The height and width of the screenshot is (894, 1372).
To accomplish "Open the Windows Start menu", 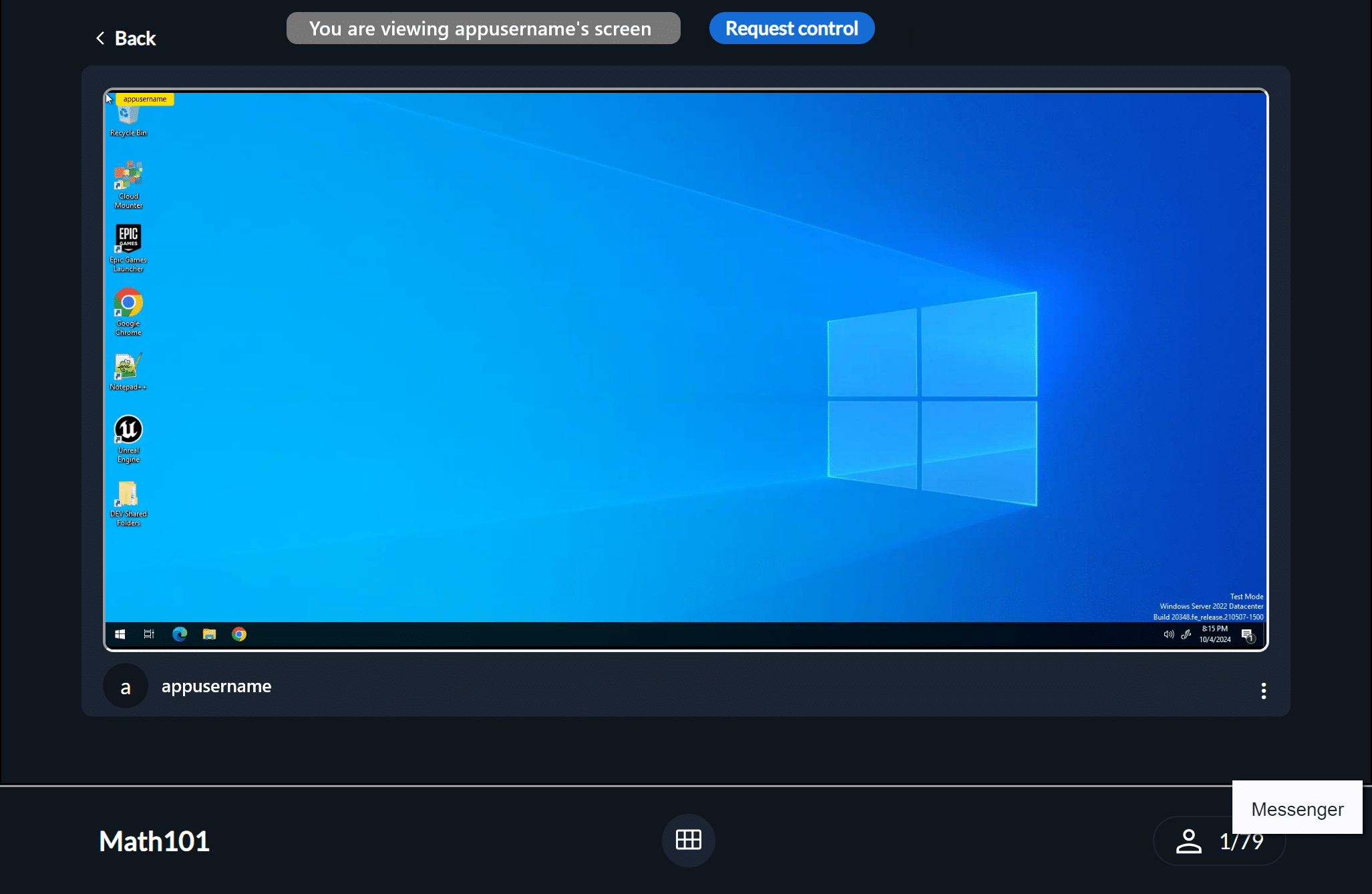I will tap(121, 634).
